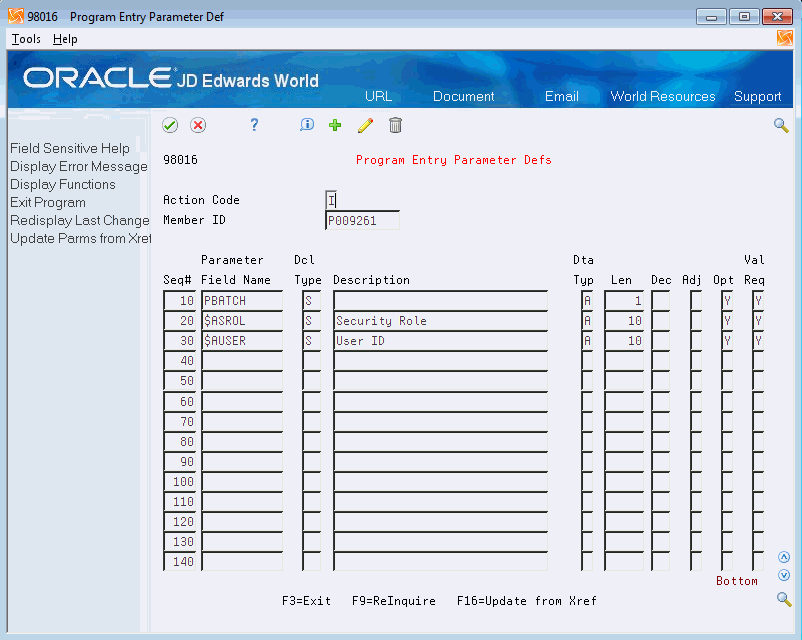Click the trash can Delete icon

395,125
